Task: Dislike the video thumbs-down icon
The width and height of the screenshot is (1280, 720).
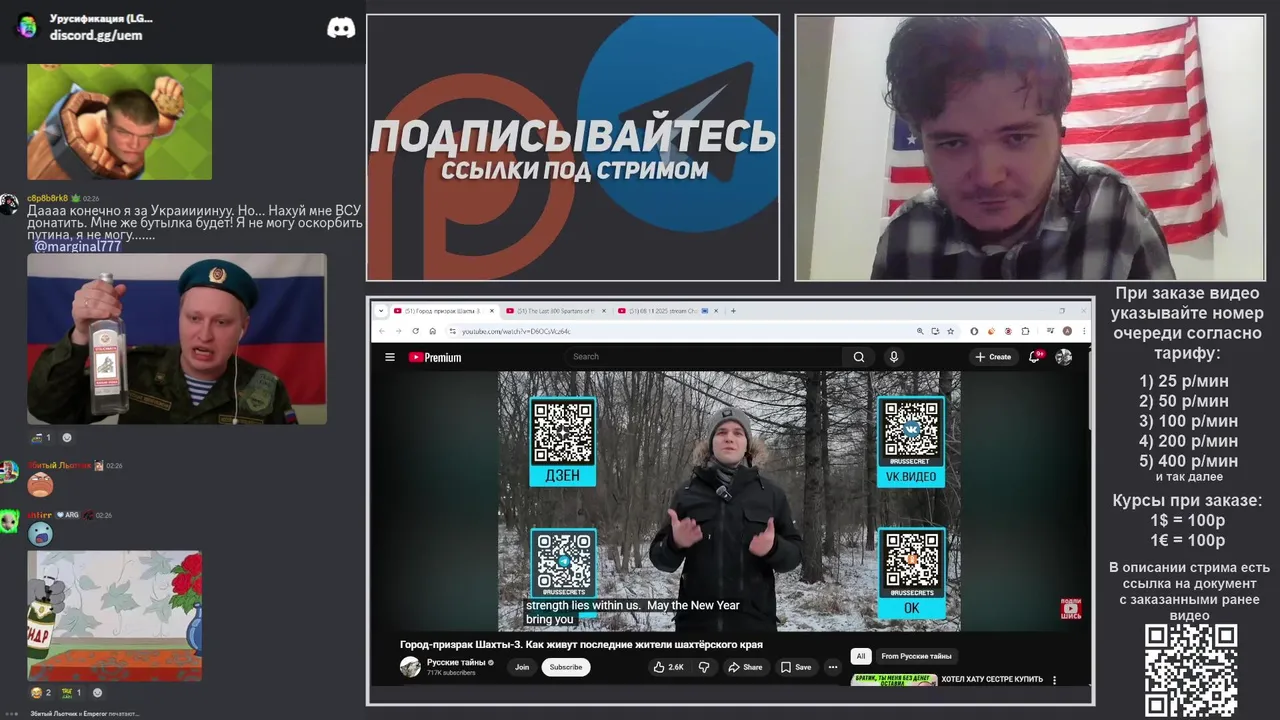Action: coord(704,667)
